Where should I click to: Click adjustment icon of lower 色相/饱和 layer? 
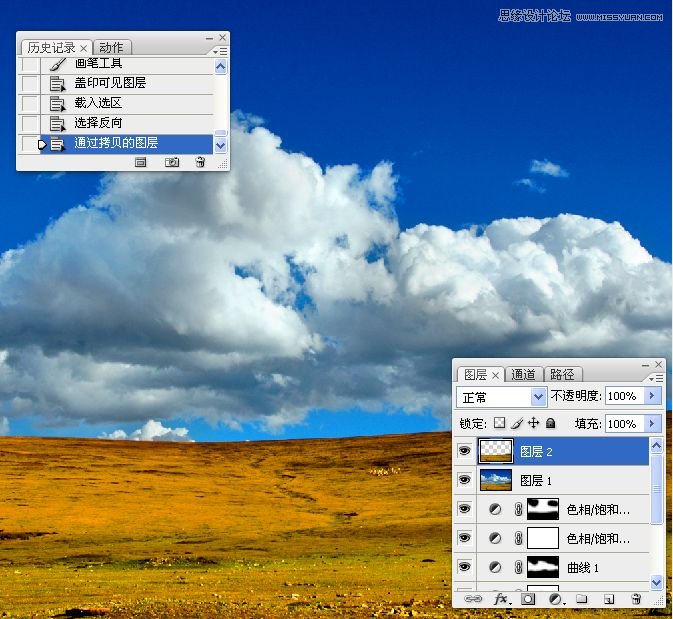click(495, 538)
